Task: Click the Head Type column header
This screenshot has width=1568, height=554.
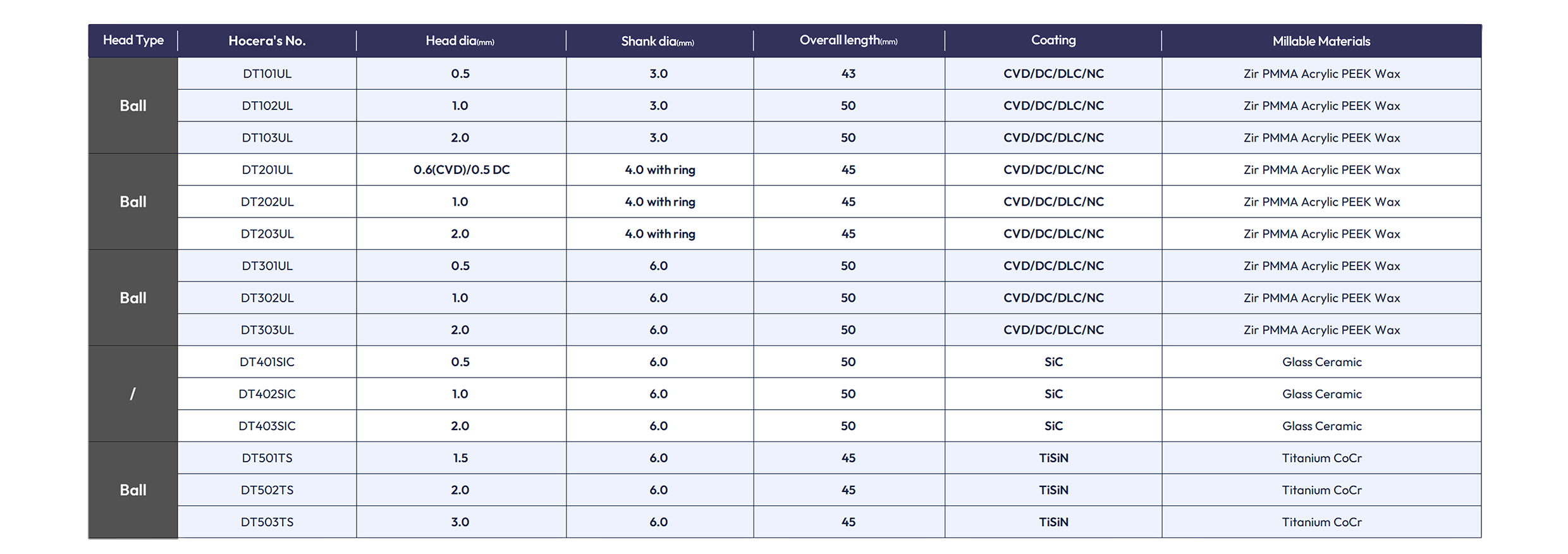Action: click(133, 40)
